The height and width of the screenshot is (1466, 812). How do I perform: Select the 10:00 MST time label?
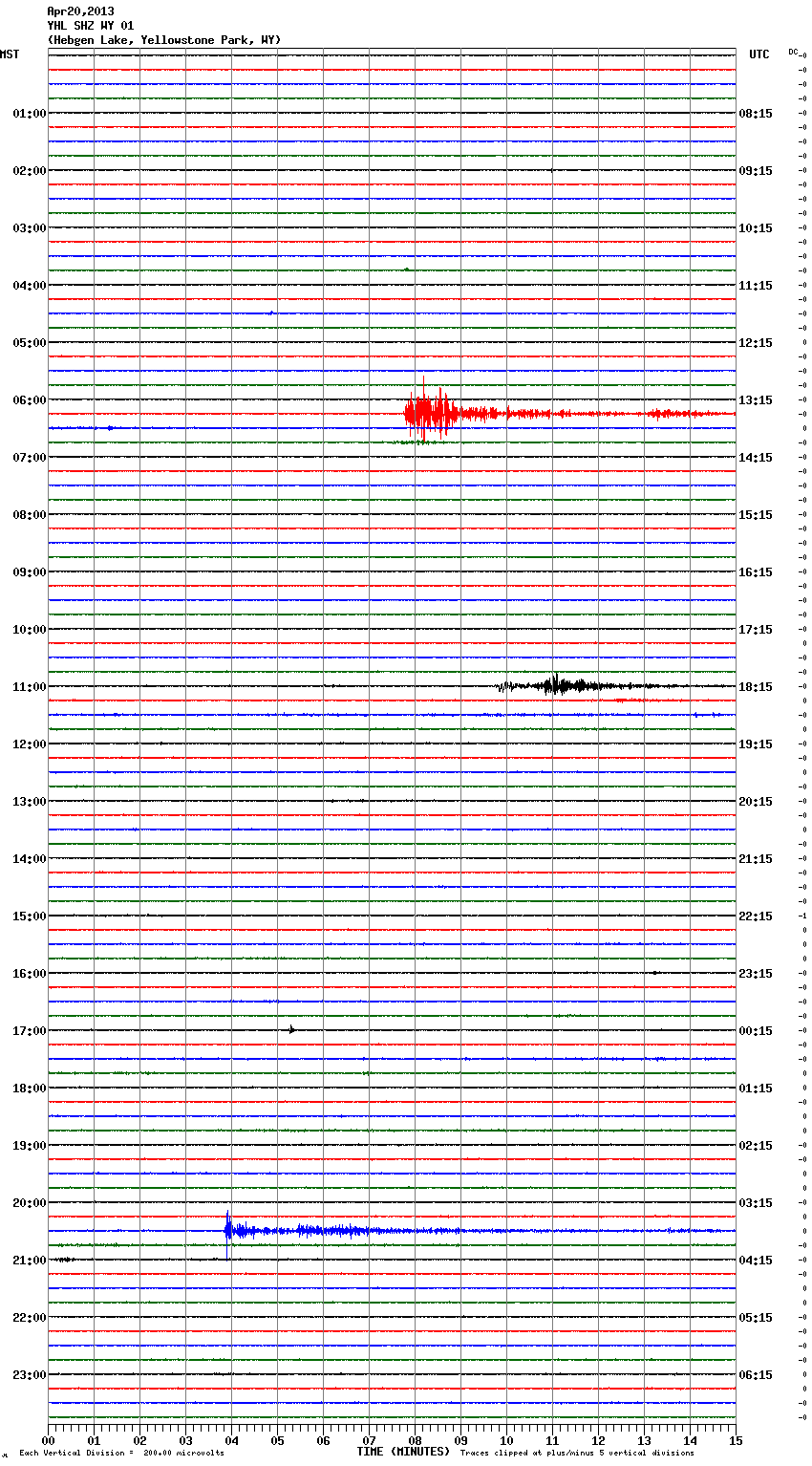pyautogui.click(x=30, y=630)
